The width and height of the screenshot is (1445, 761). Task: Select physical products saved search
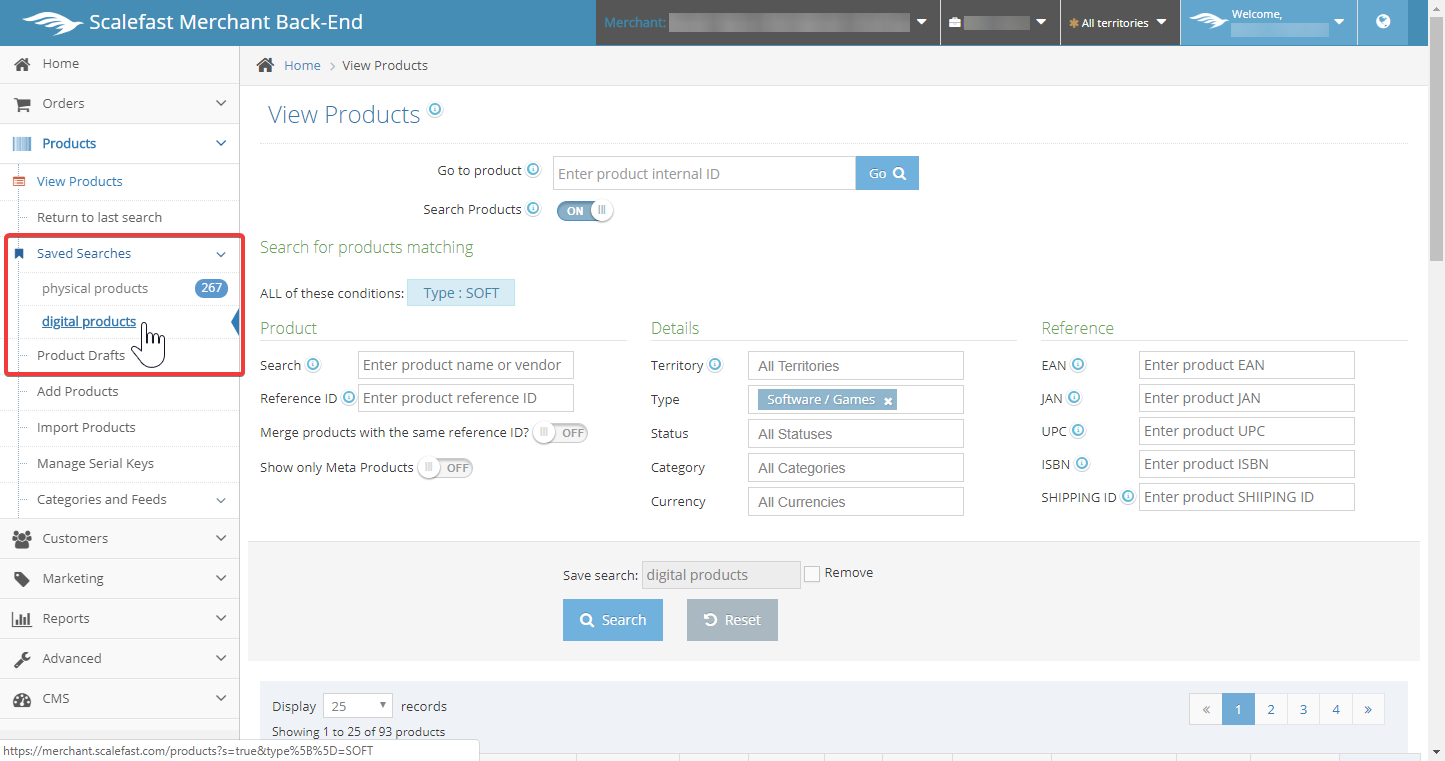pos(95,289)
